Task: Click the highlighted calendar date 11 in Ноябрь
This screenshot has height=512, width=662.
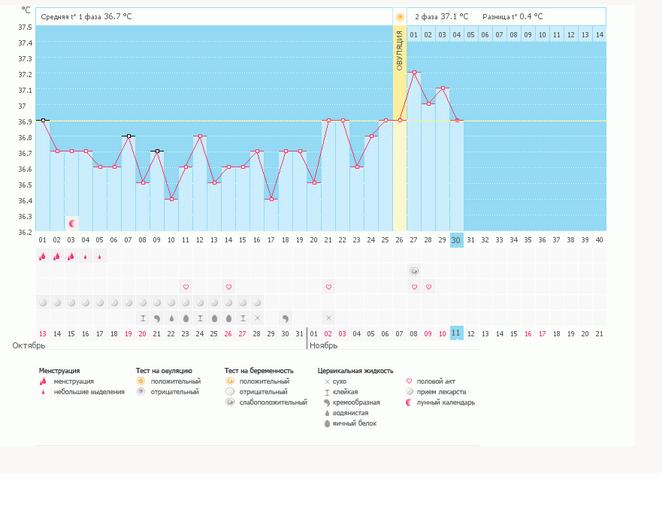Action: point(456,333)
